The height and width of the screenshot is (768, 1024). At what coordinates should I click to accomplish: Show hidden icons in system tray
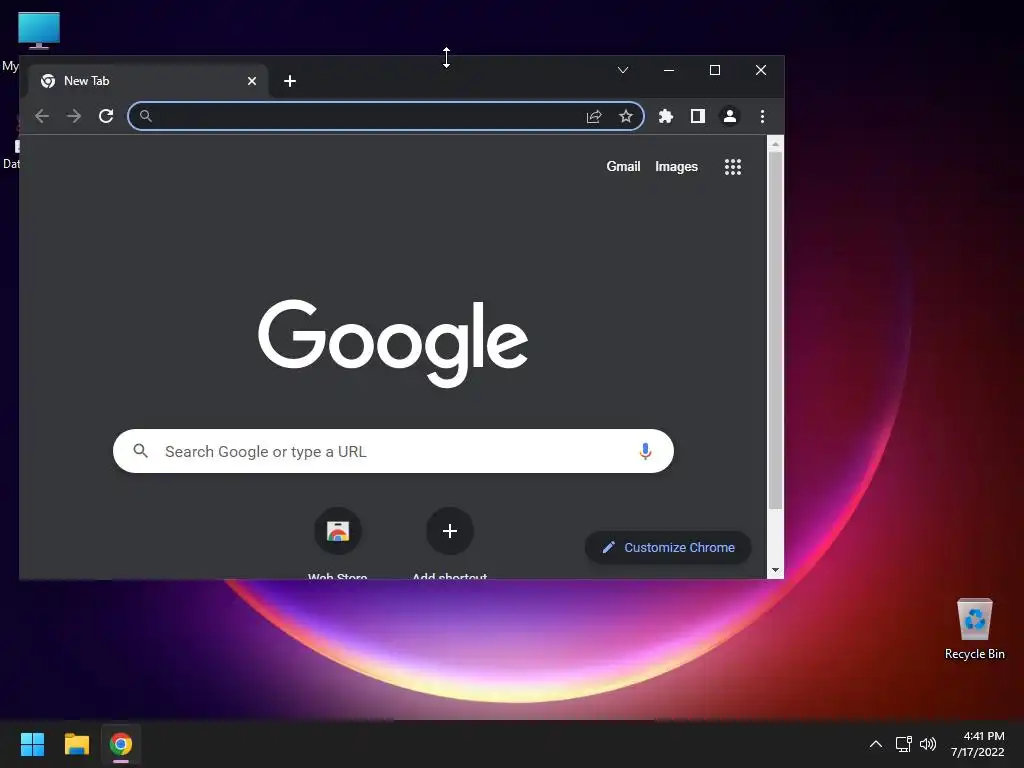[x=876, y=744]
